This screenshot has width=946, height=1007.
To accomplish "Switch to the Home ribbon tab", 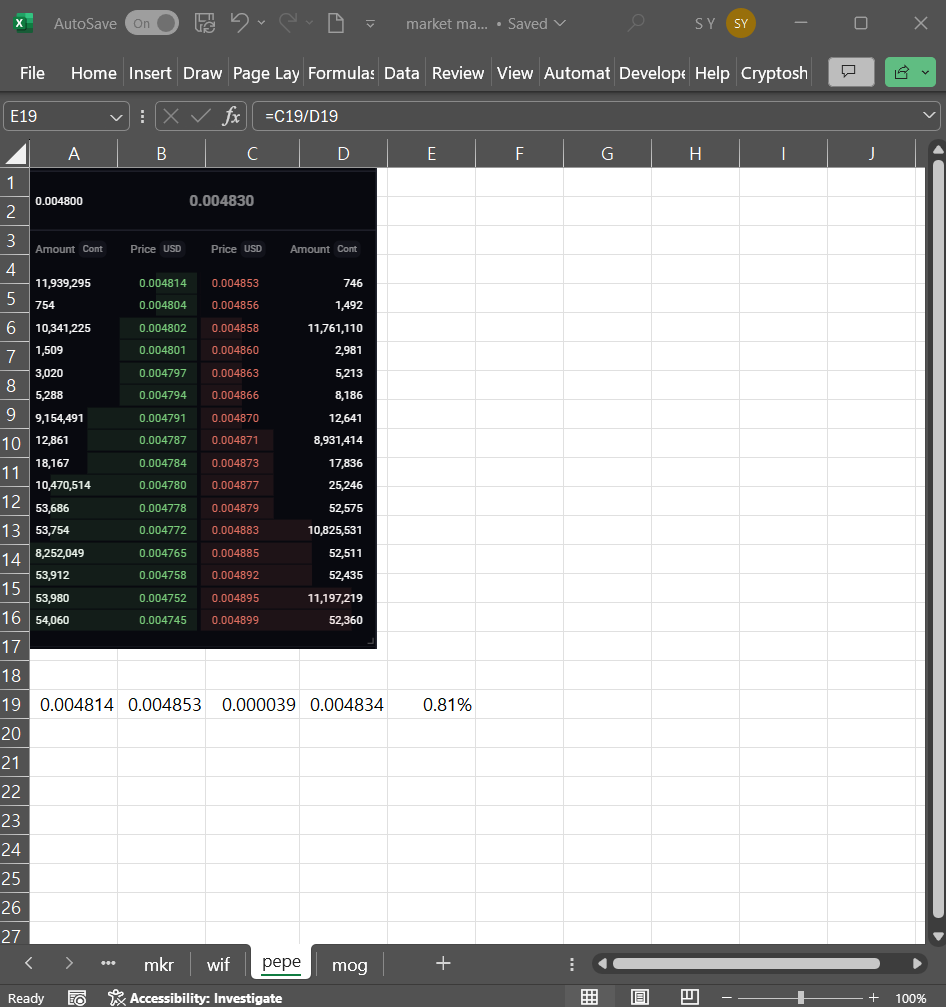I will coord(94,73).
